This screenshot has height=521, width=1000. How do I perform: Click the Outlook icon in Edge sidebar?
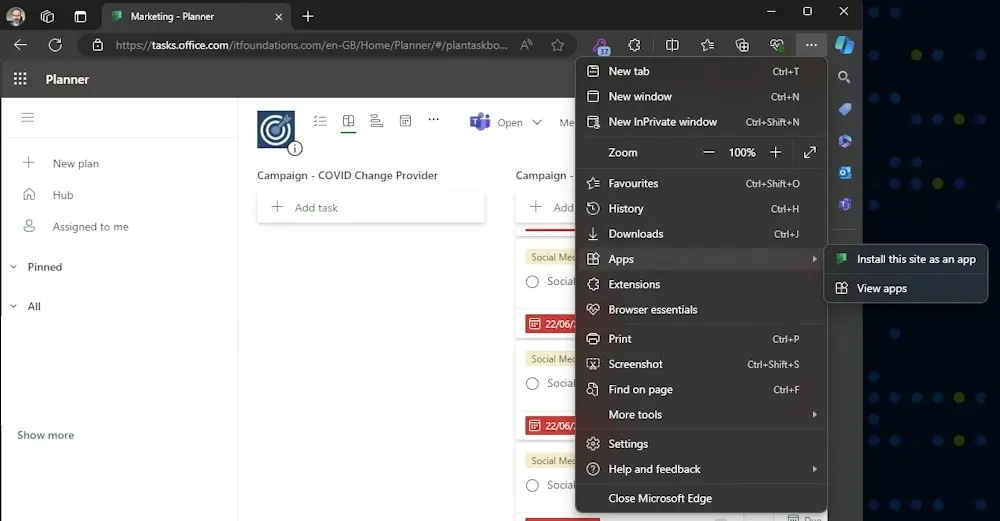point(844,172)
